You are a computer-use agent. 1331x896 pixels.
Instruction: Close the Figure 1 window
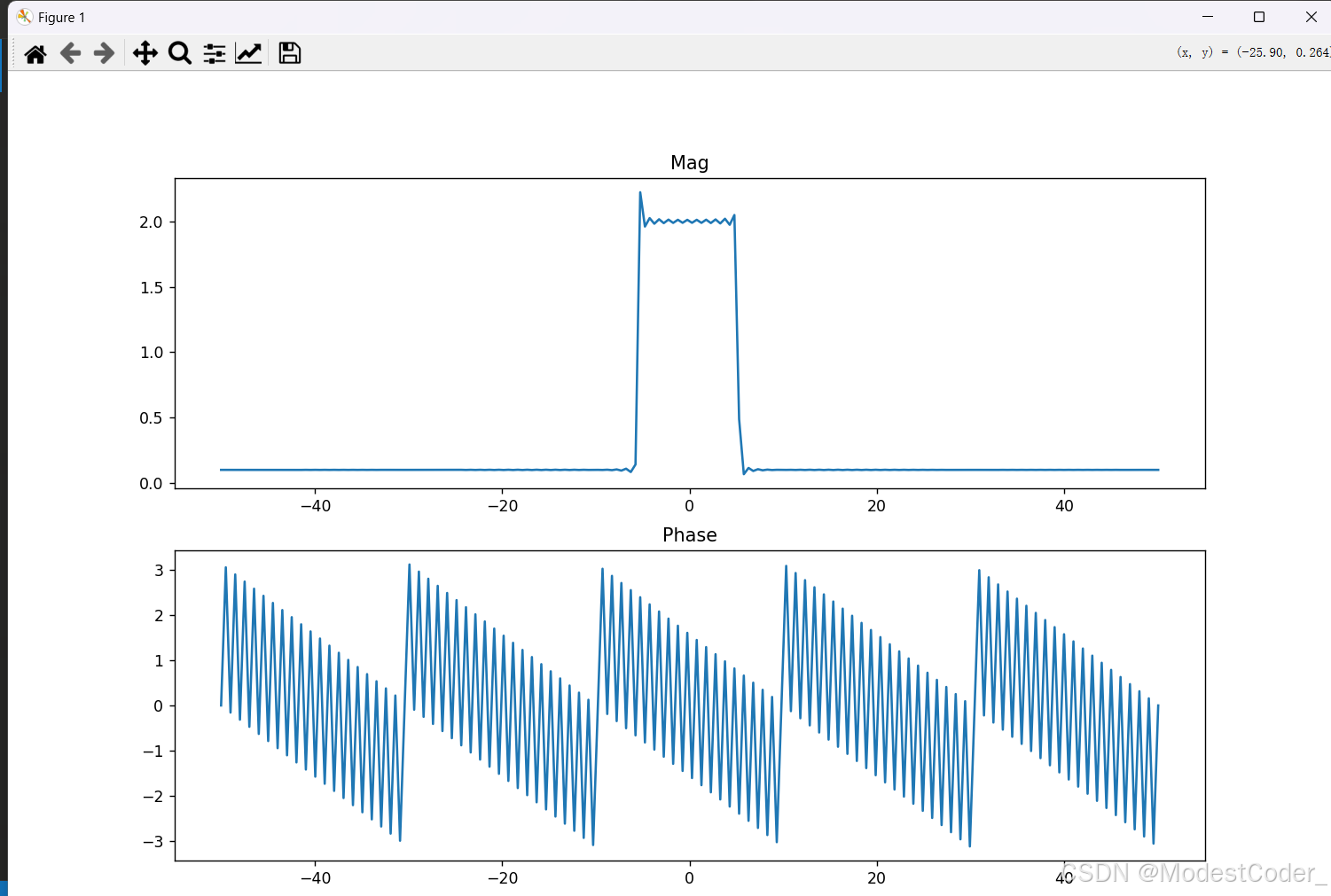point(1311,17)
